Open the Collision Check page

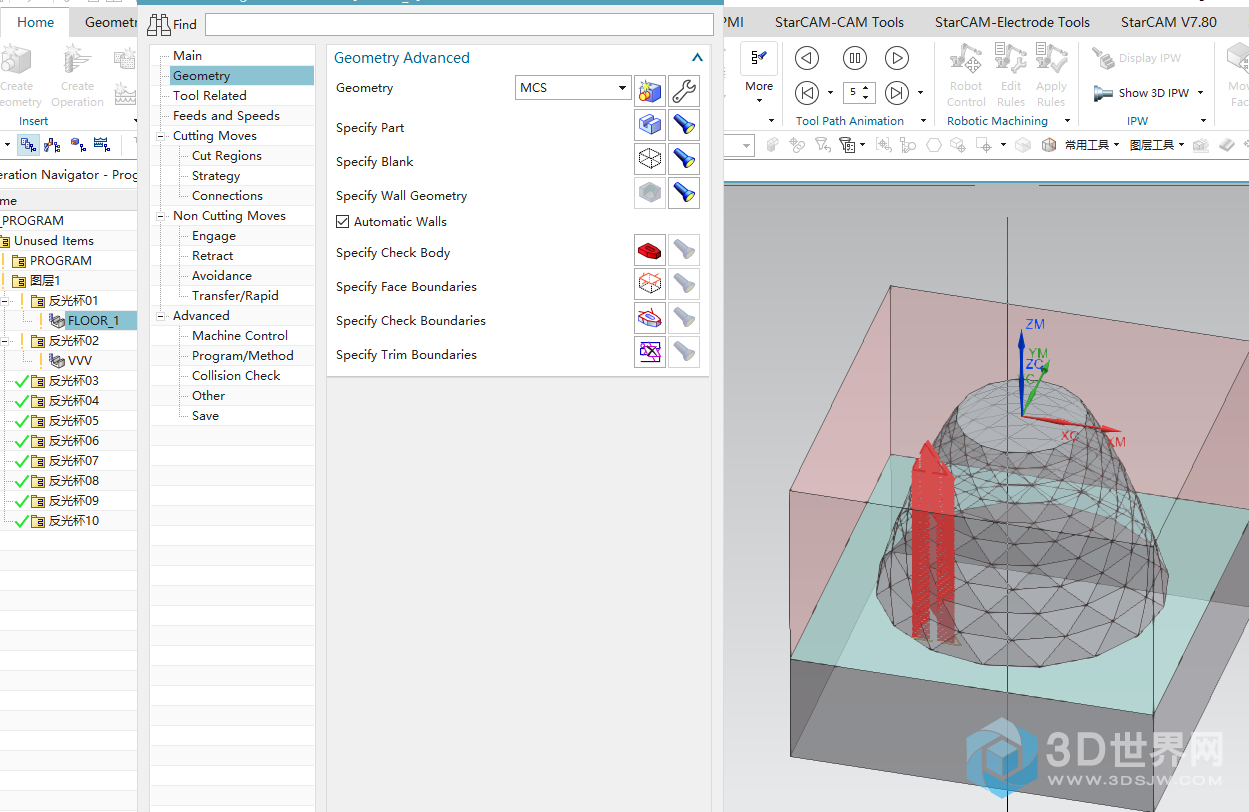tap(236, 376)
